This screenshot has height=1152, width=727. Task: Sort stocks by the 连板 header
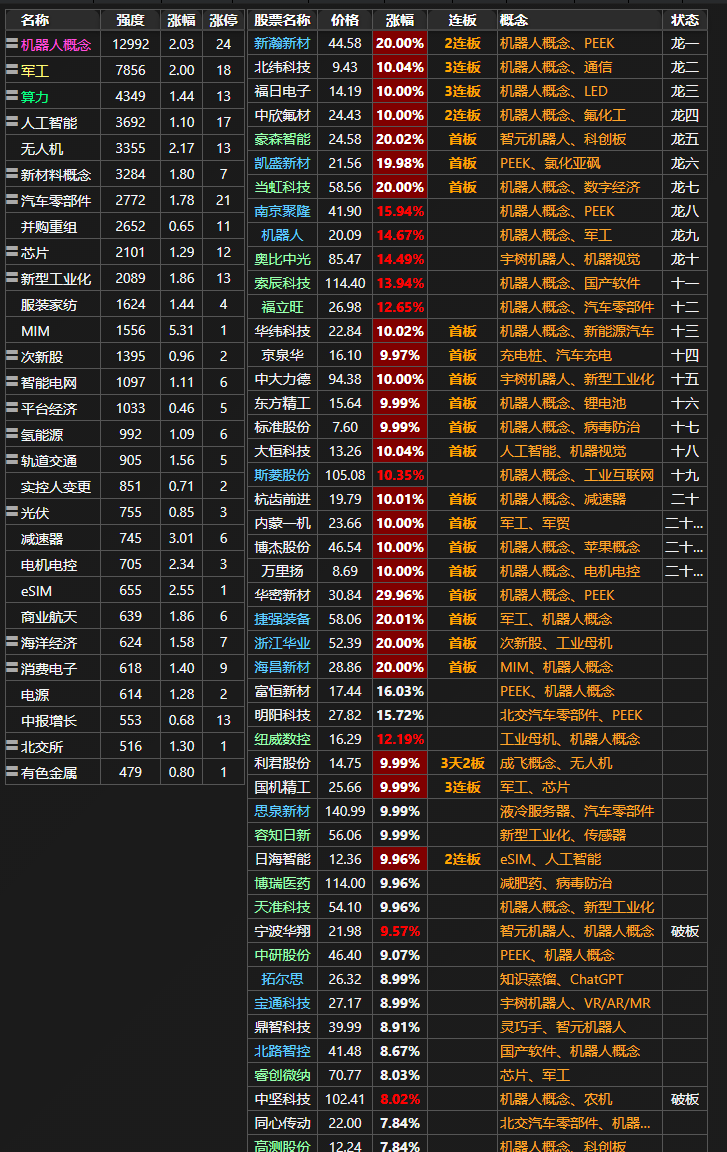462,20
